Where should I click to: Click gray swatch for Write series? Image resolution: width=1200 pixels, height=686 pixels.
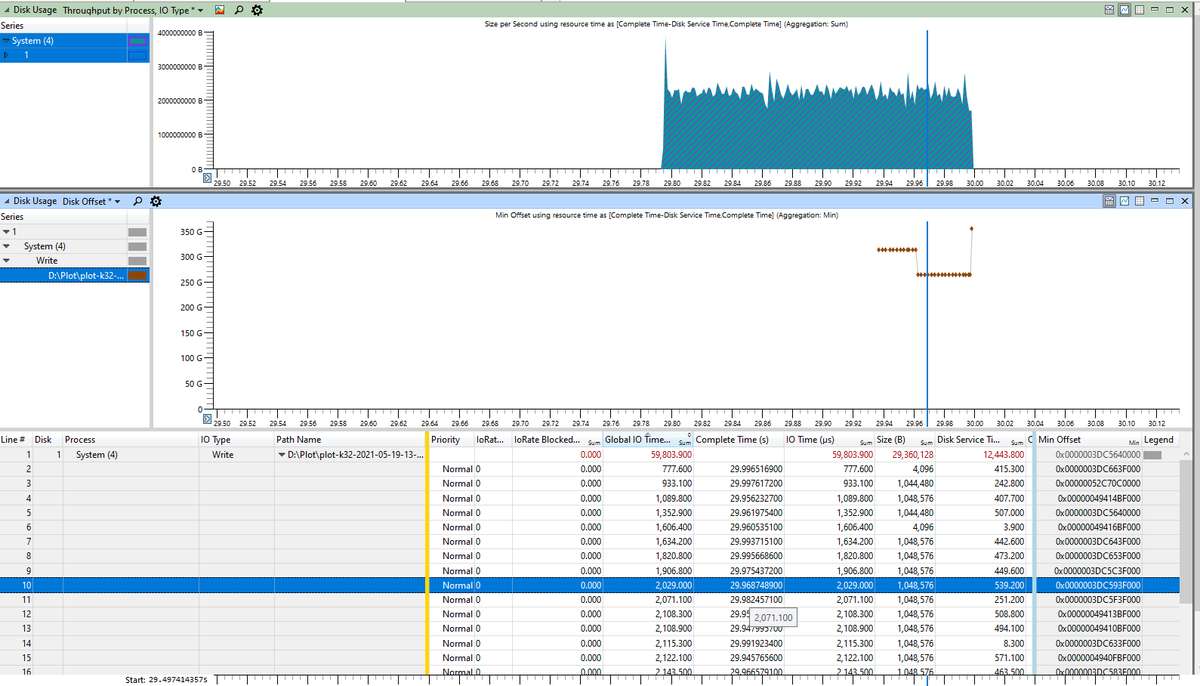click(x=137, y=260)
